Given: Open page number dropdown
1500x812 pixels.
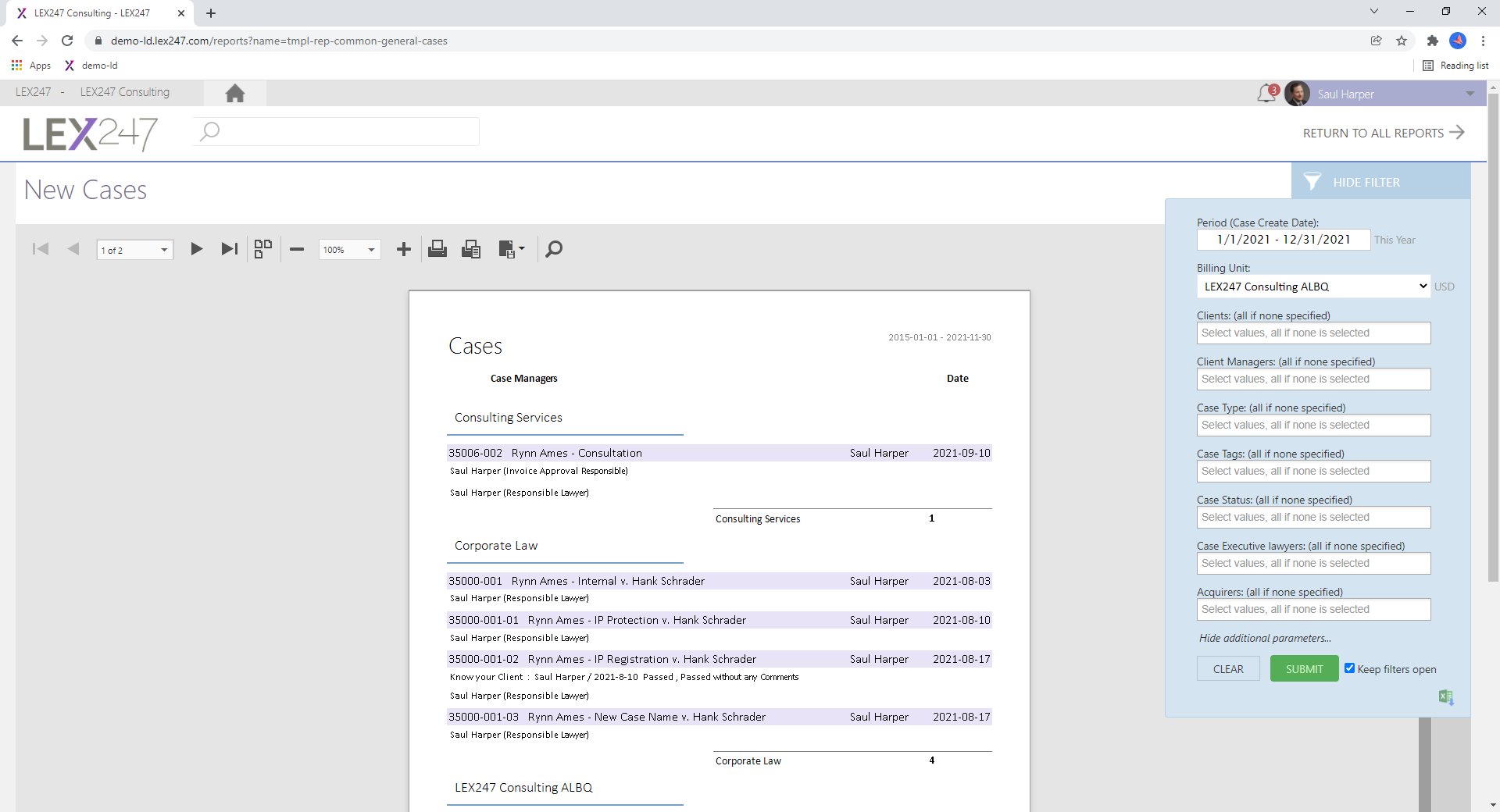Looking at the screenshot, I should pos(134,250).
